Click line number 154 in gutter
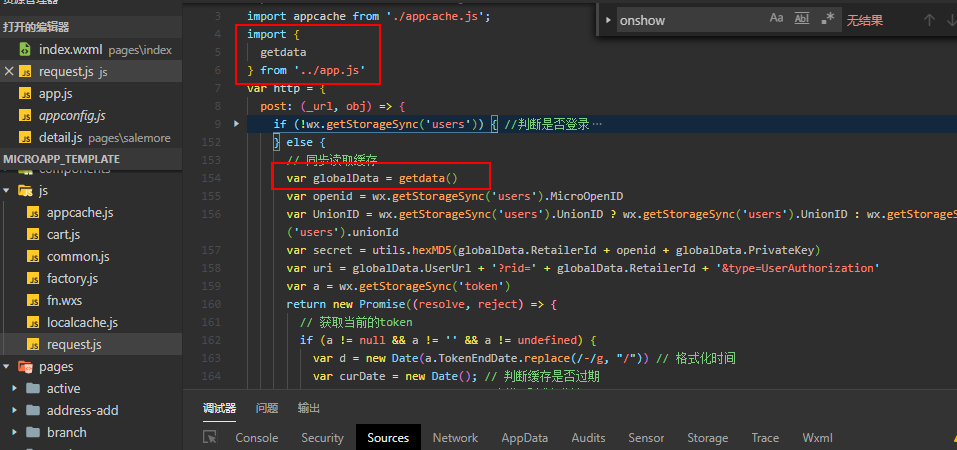The height and width of the screenshot is (450, 957). (211, 178)
